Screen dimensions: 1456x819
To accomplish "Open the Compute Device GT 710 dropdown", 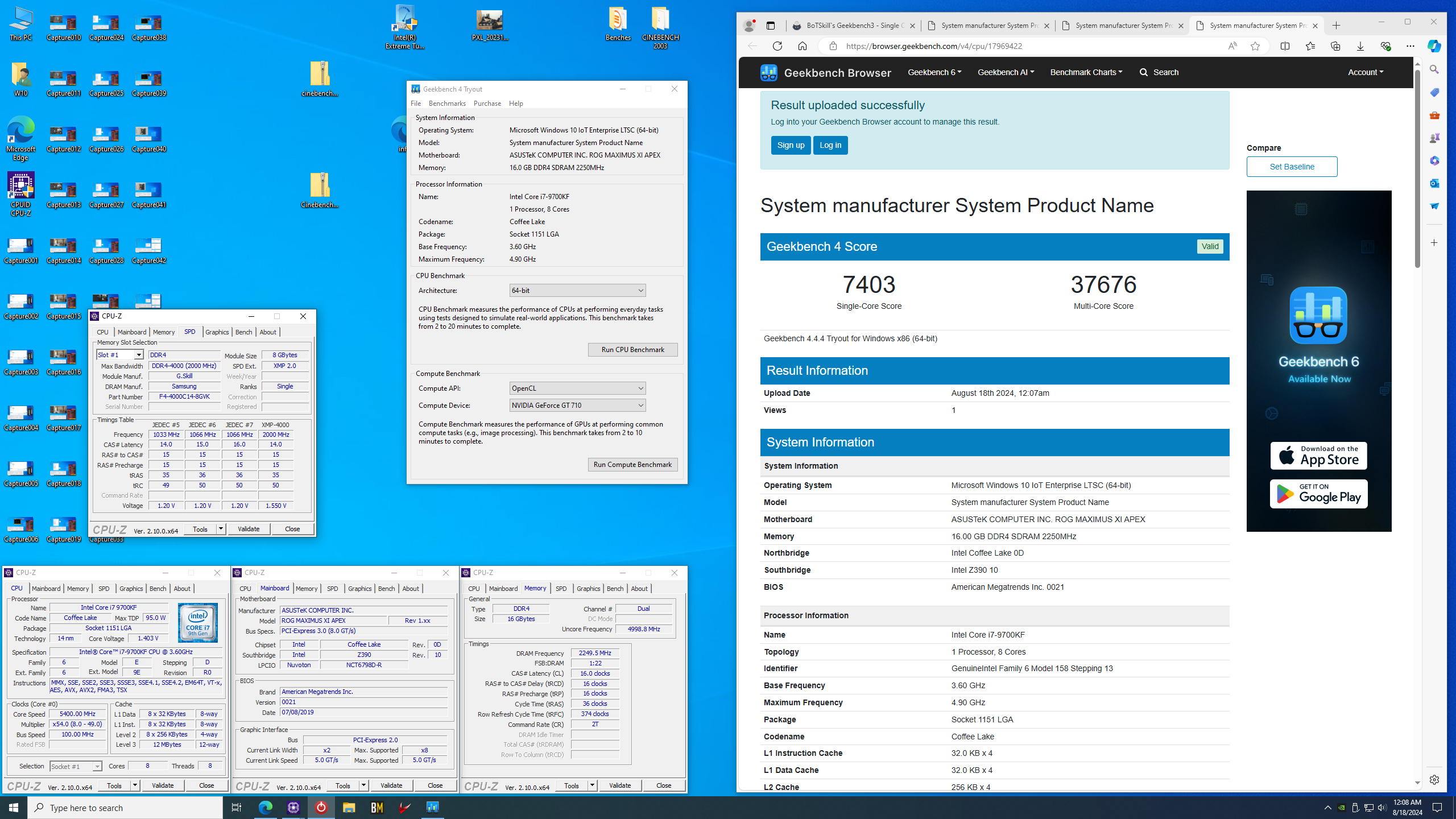I will coord(577,406).
